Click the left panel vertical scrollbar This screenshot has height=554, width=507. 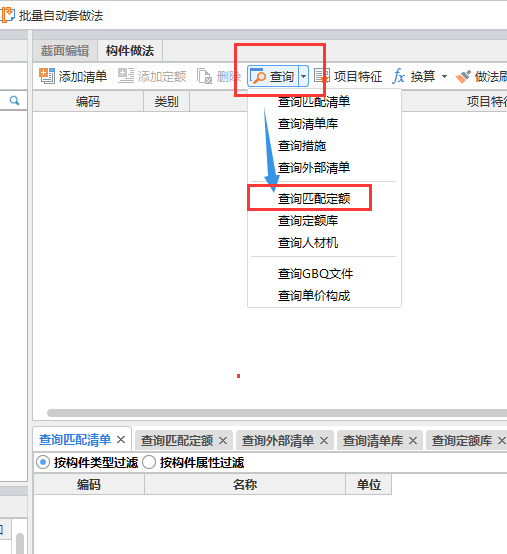pos(20,543)
